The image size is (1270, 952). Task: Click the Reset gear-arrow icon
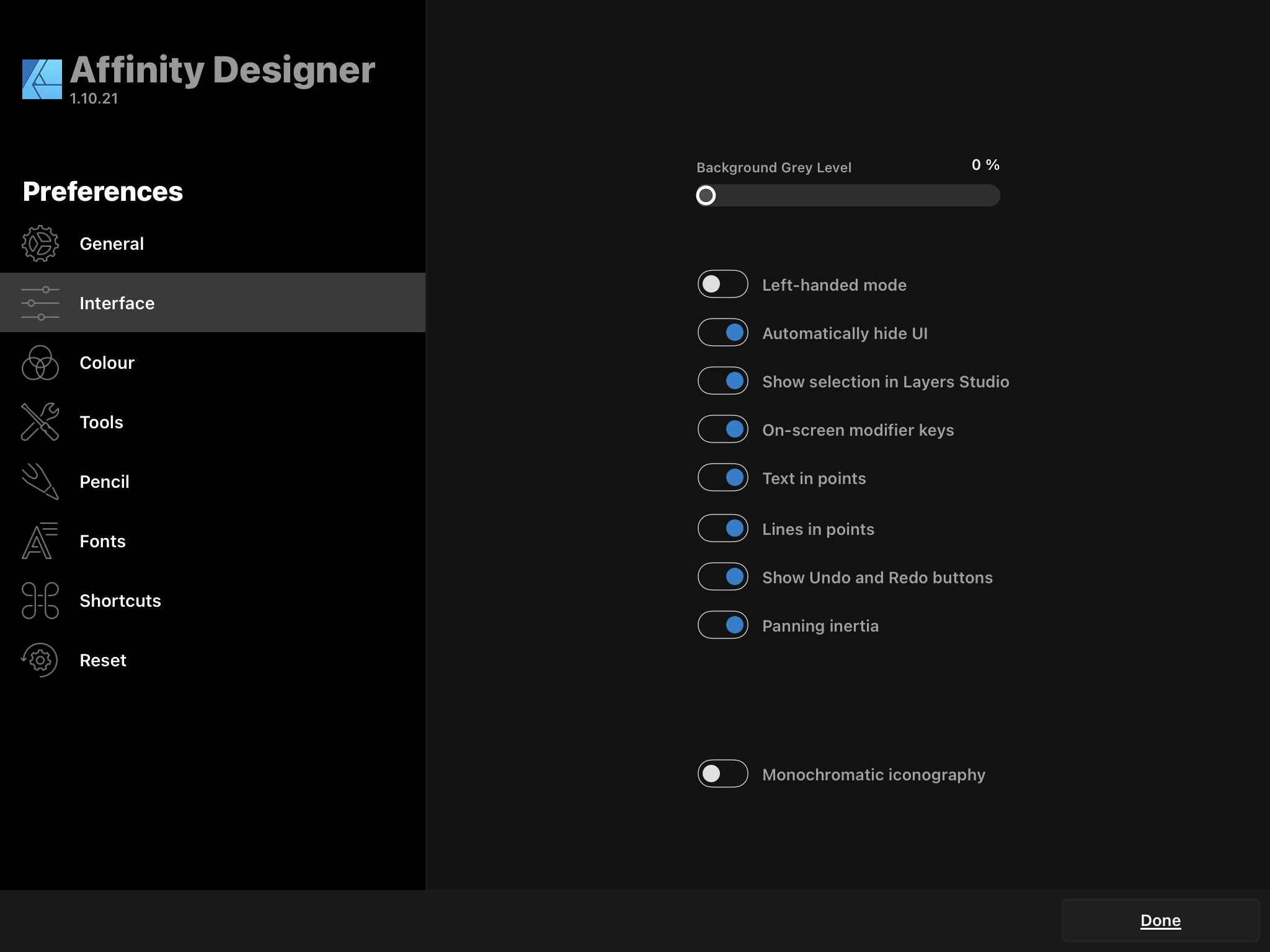40,660
